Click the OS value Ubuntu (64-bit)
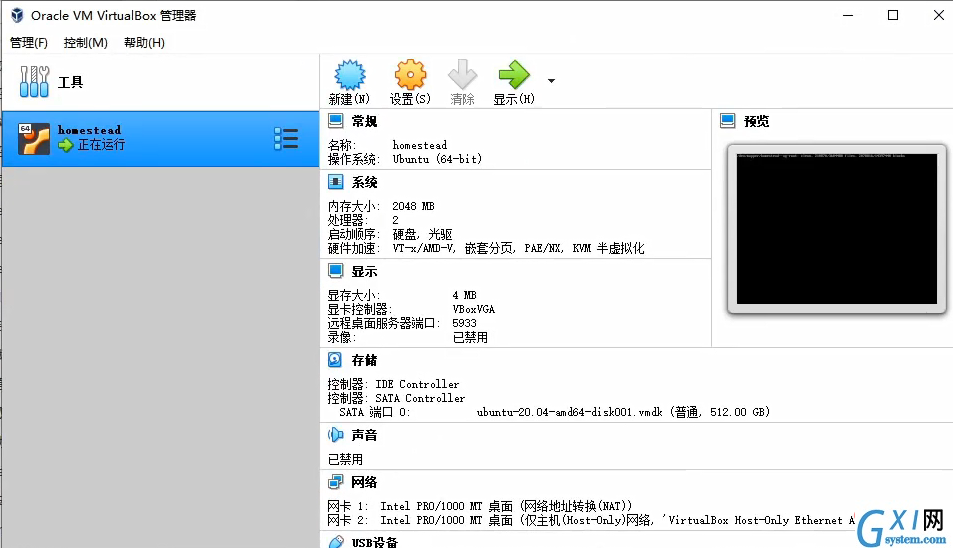 (x=437, y=159)
